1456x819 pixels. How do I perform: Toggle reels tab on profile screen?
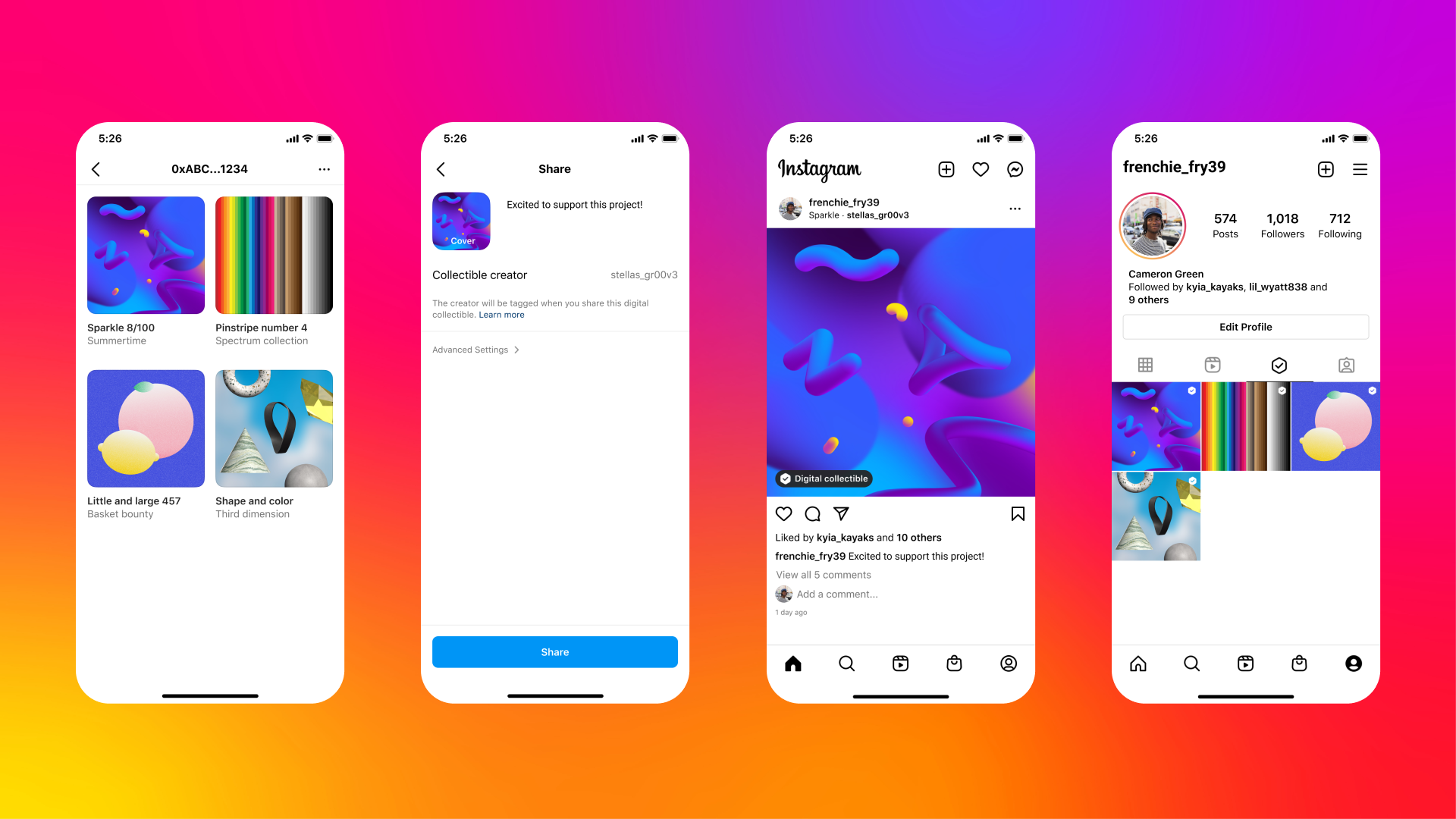(x=1213, y=364)
